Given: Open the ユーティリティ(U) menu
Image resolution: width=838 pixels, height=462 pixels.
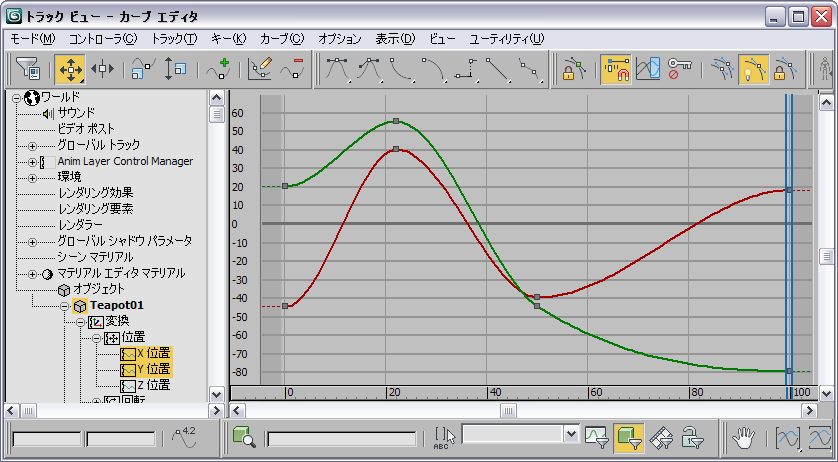Looking at the screenshot, I should (x=507, y=39).
